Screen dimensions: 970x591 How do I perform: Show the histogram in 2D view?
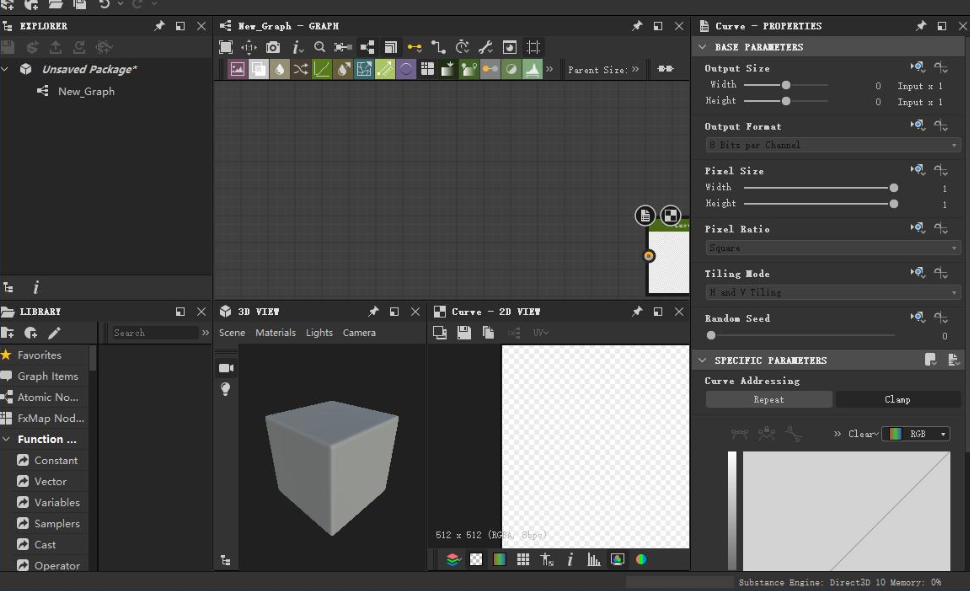[x=594, y=559]
